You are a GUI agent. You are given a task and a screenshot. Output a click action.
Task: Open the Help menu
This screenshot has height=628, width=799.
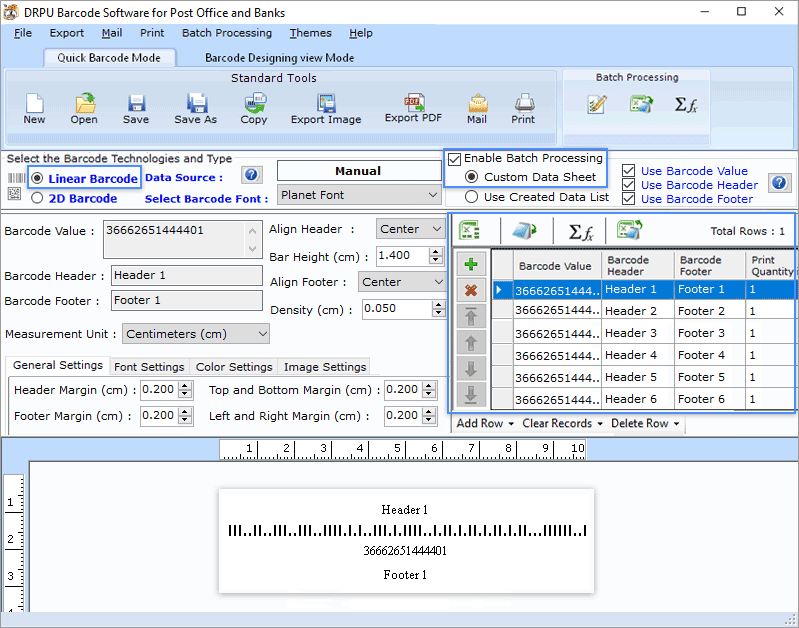[x=361, y=33]
